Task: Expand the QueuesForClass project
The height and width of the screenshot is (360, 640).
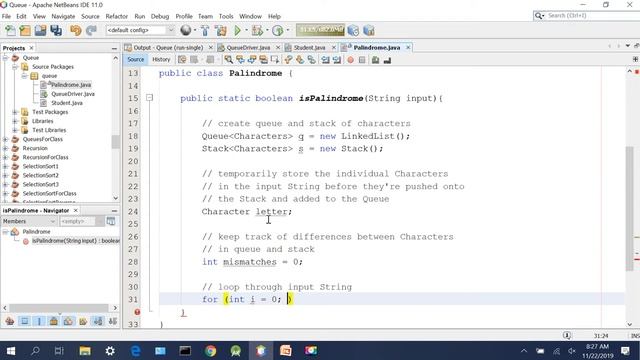Action: tap(5, 139)
